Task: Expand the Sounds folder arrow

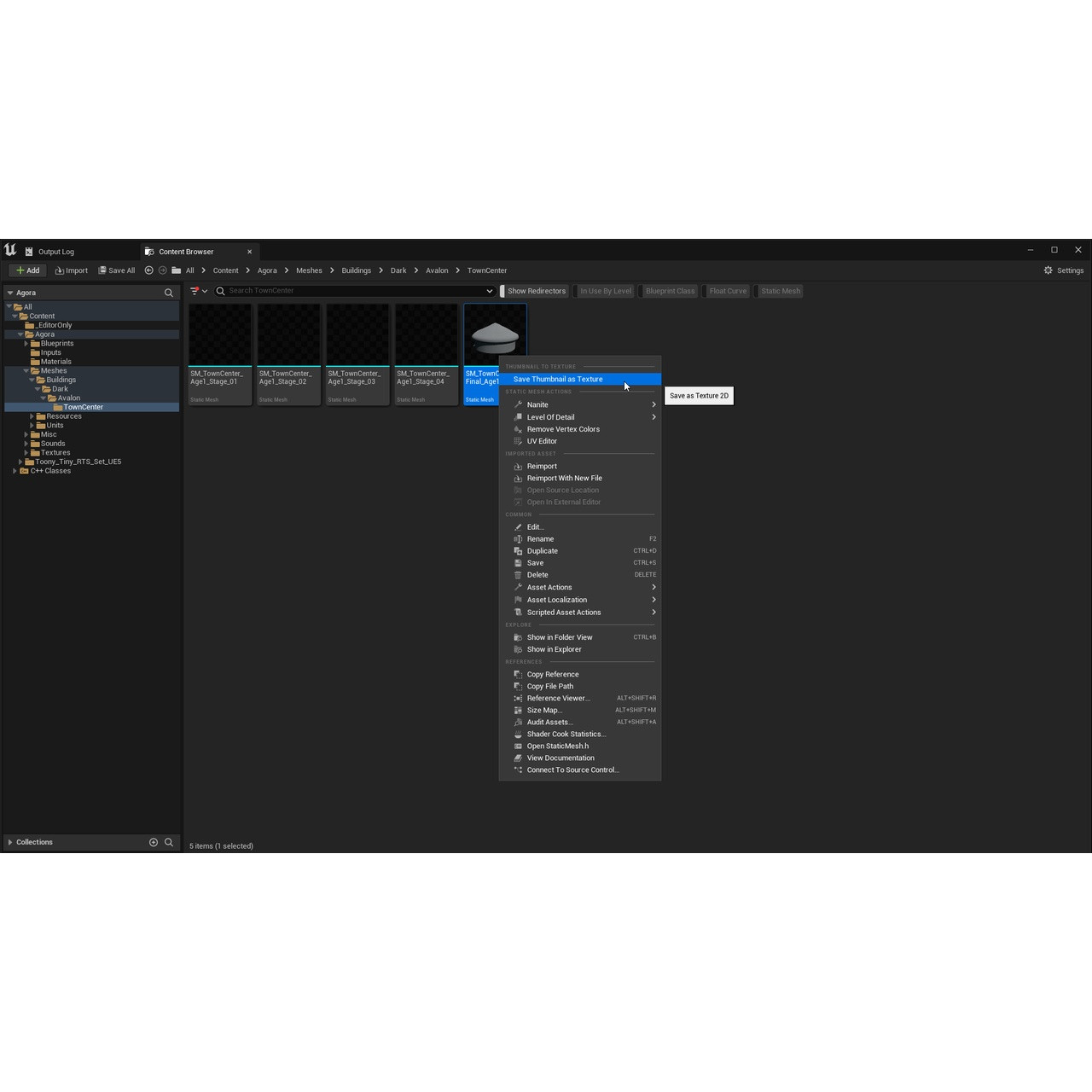Action: (x=26, y=444)
